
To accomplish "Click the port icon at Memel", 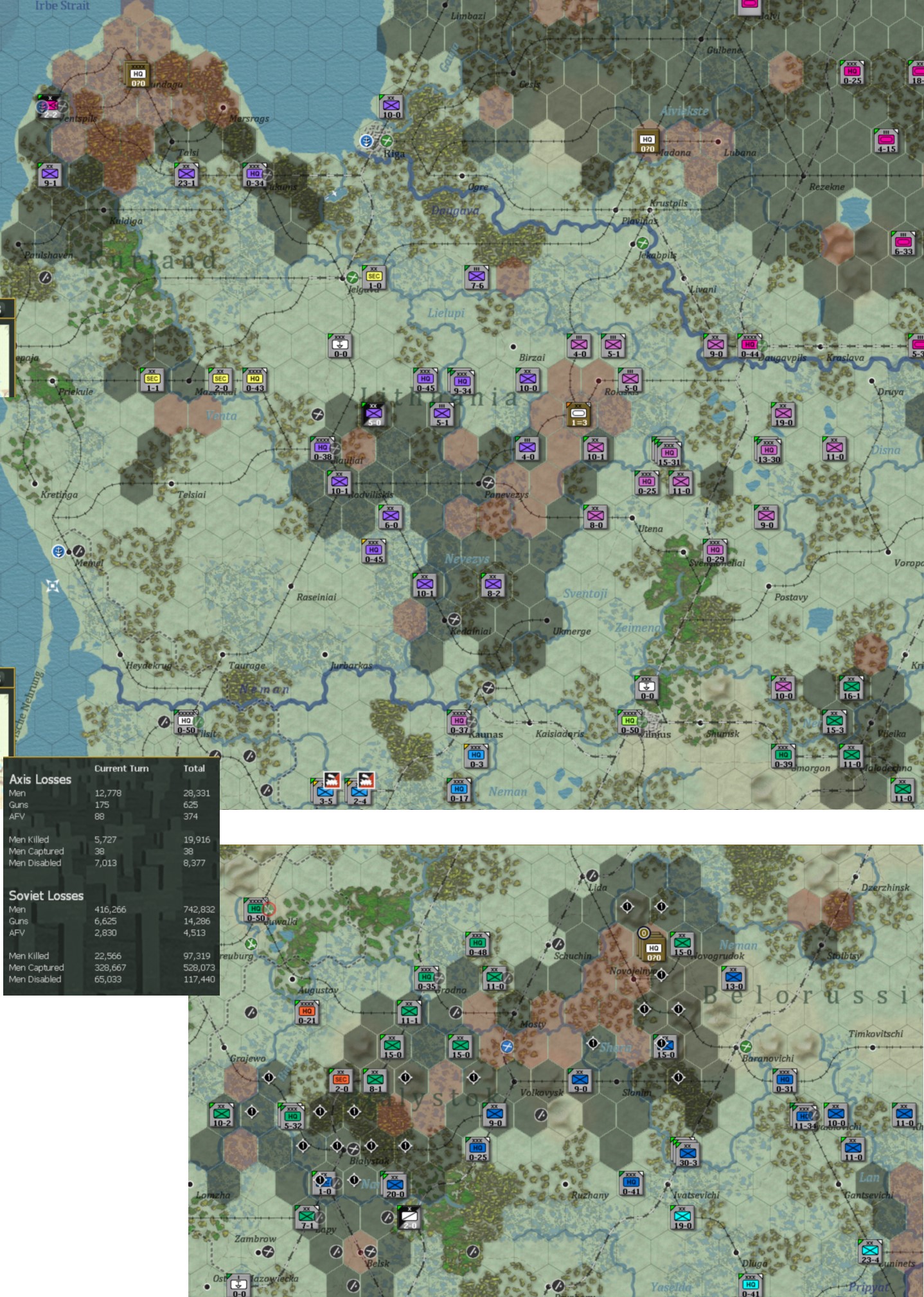I will tap(58, 551).
